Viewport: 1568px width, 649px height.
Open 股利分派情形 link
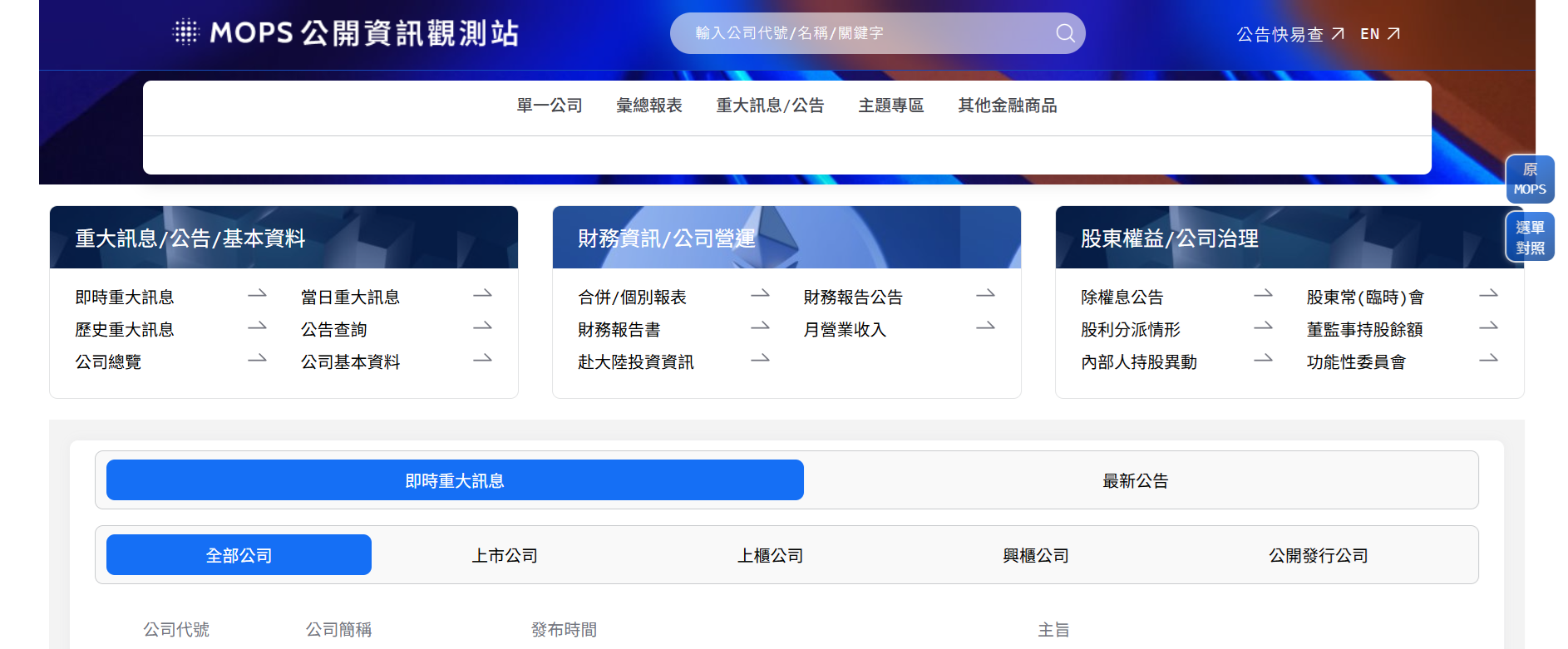tap(1131, 330)
